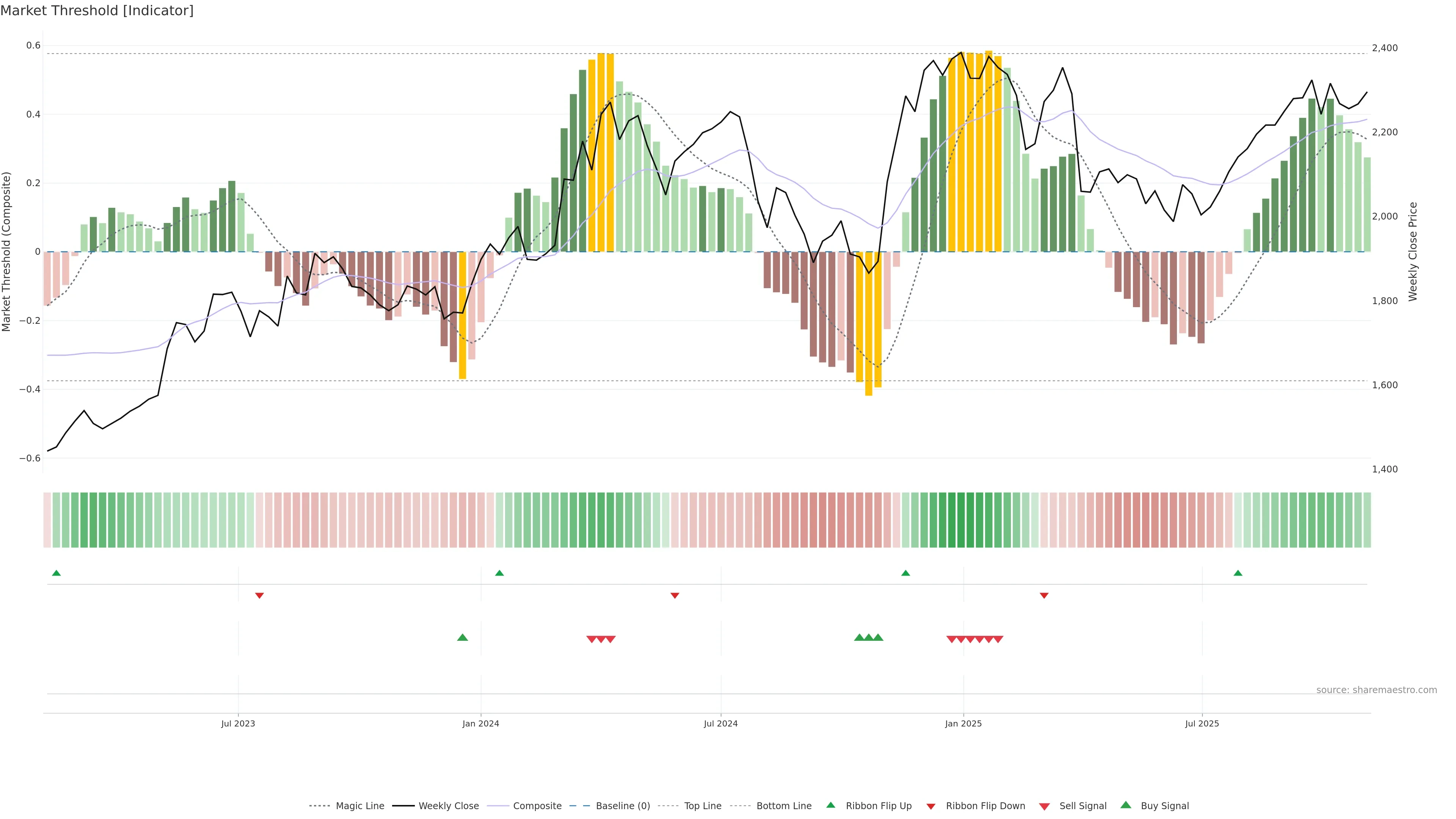This screenshot has height=819, width=1456.
Task: Click Ribbon Flip Up legend triangle icon
Action: [x=831, y=805]
